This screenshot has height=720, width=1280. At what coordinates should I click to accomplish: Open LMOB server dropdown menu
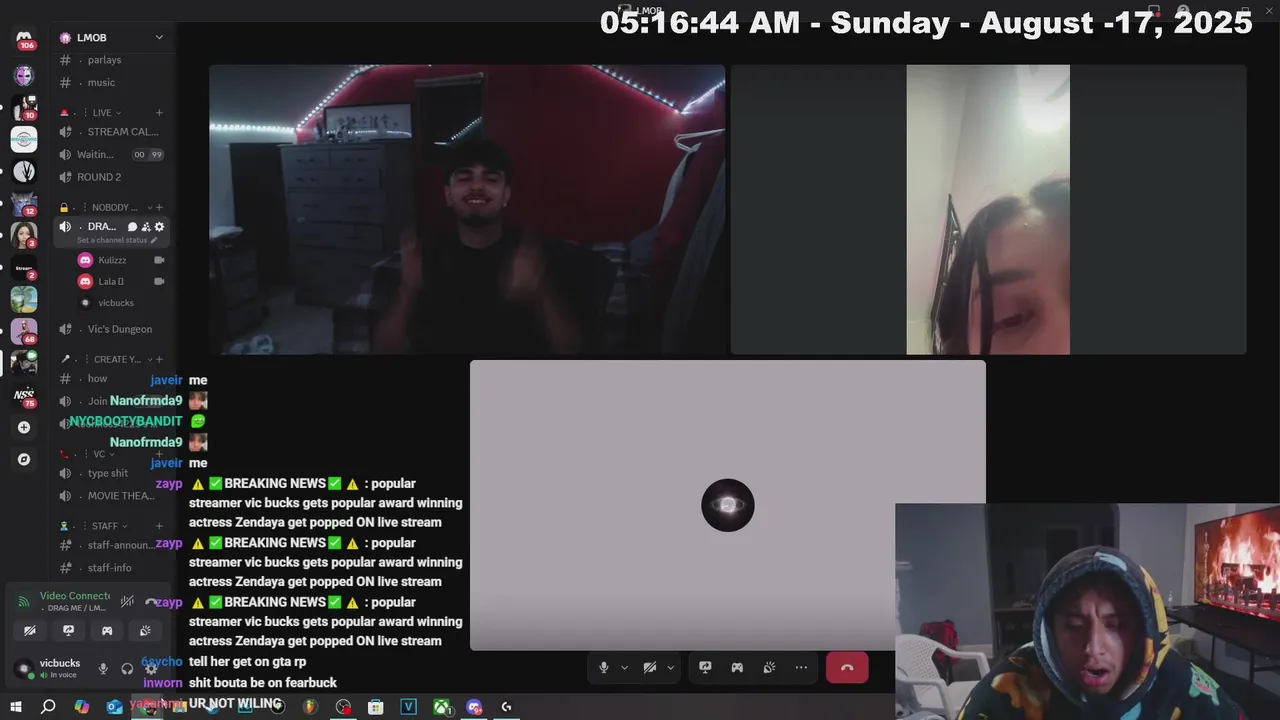tap(159, 37)
